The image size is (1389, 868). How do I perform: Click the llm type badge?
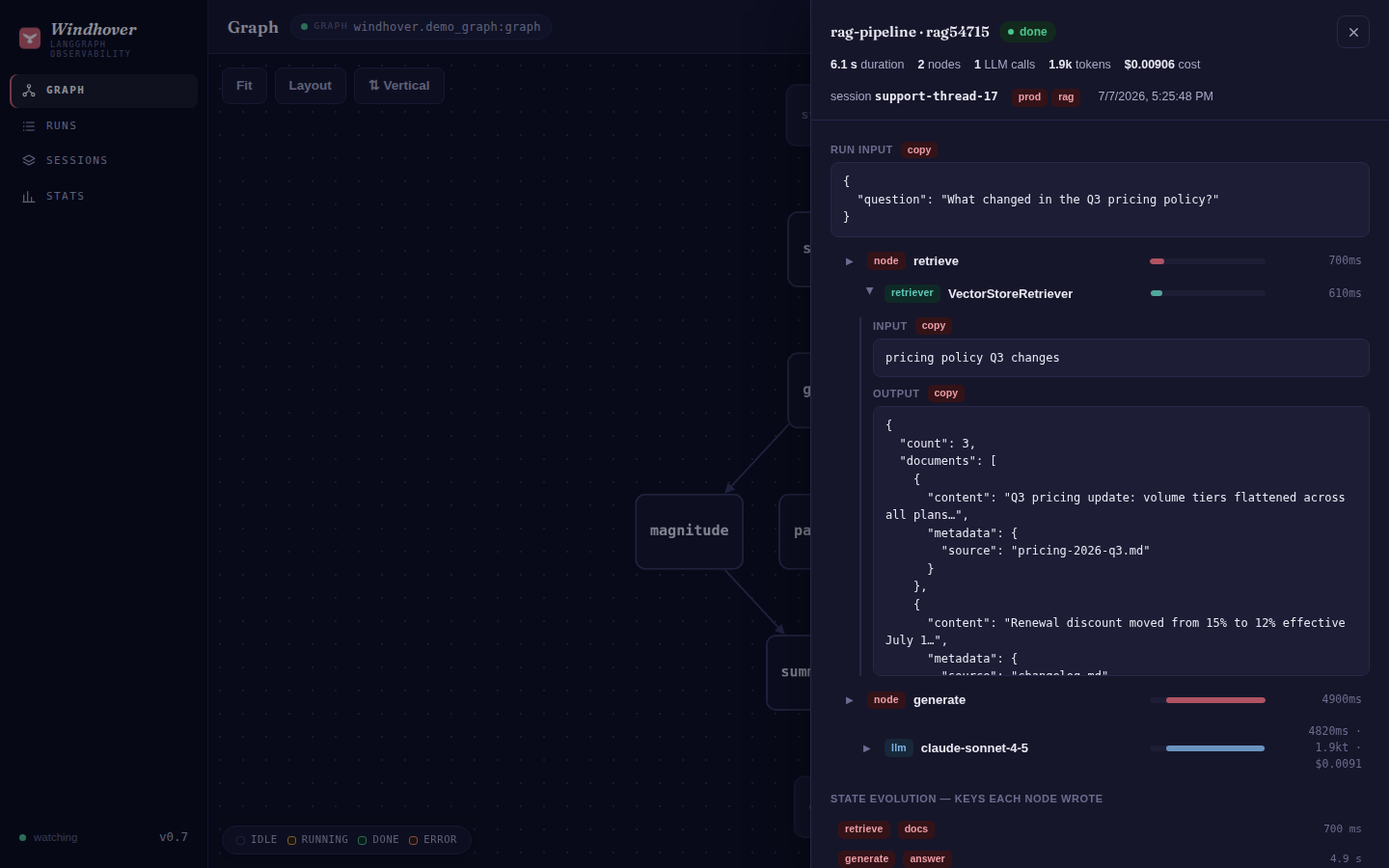pyautogui.click(x=899, y=748)
